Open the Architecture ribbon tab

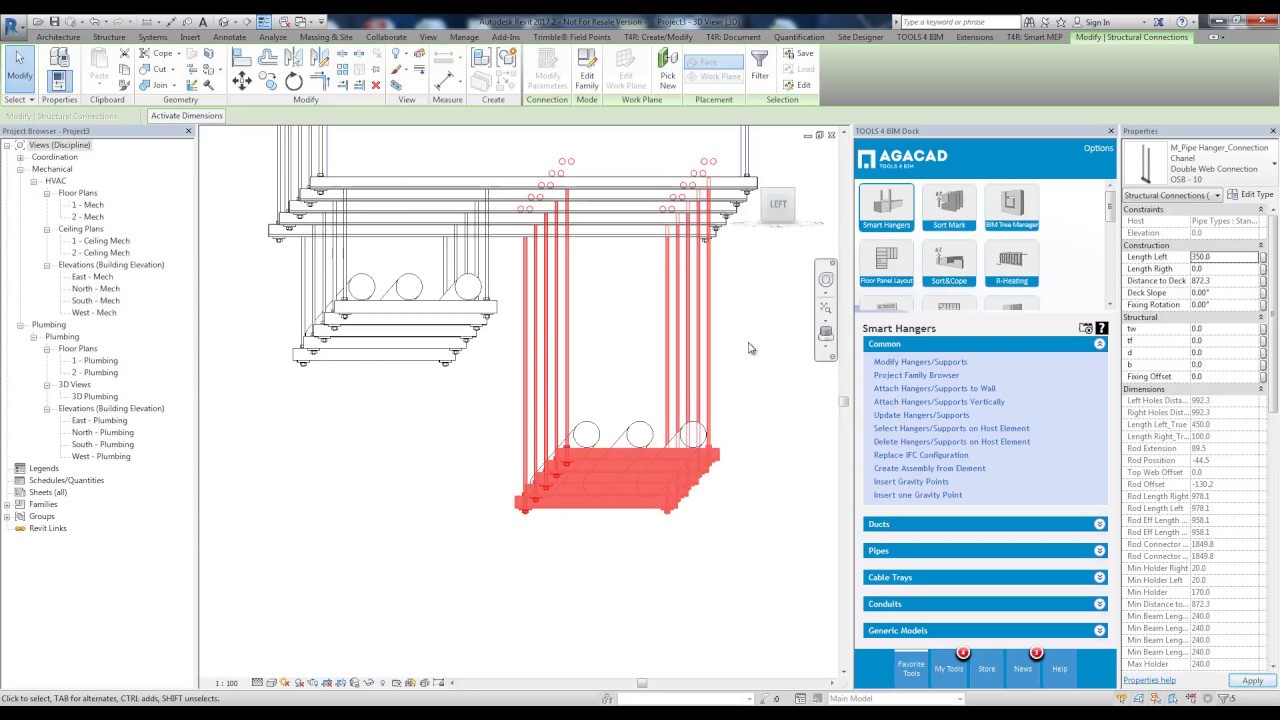(x=58, y=37)
